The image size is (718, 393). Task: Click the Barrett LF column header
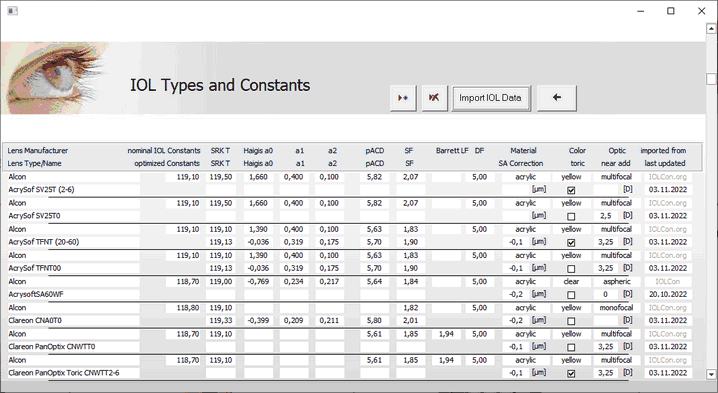coord(452,150)
